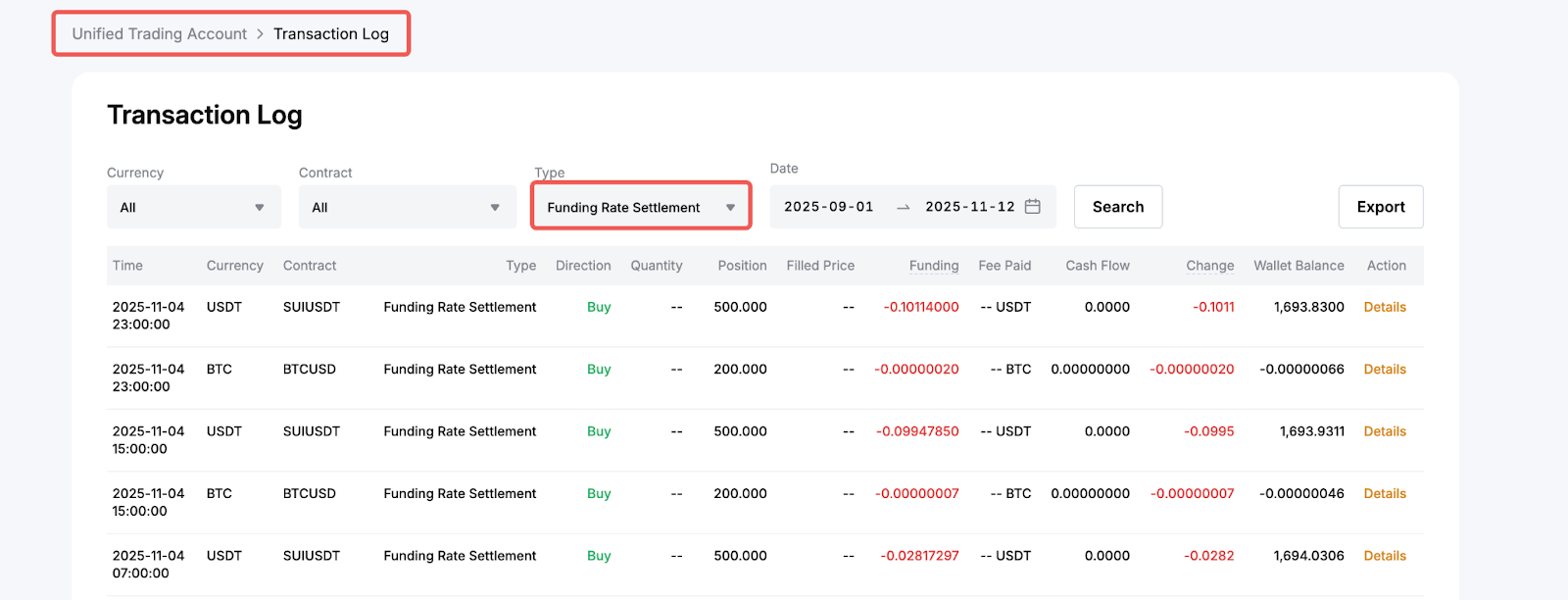Open the Funding Rate Settlement type dropdown
The width and height of the screenshot is (1568, 600).
[641, 207]
